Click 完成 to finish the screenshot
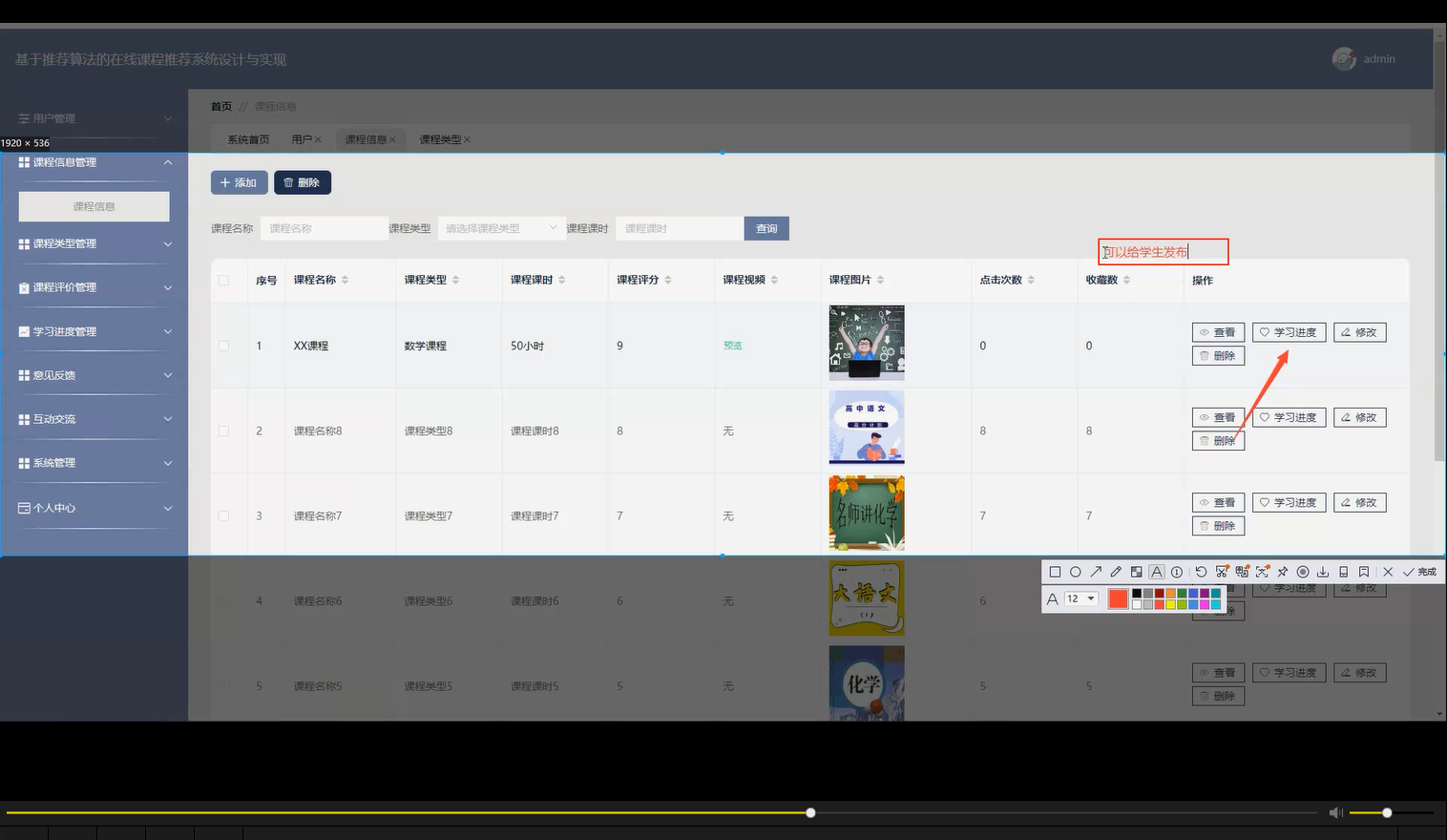 (1419, 572)
